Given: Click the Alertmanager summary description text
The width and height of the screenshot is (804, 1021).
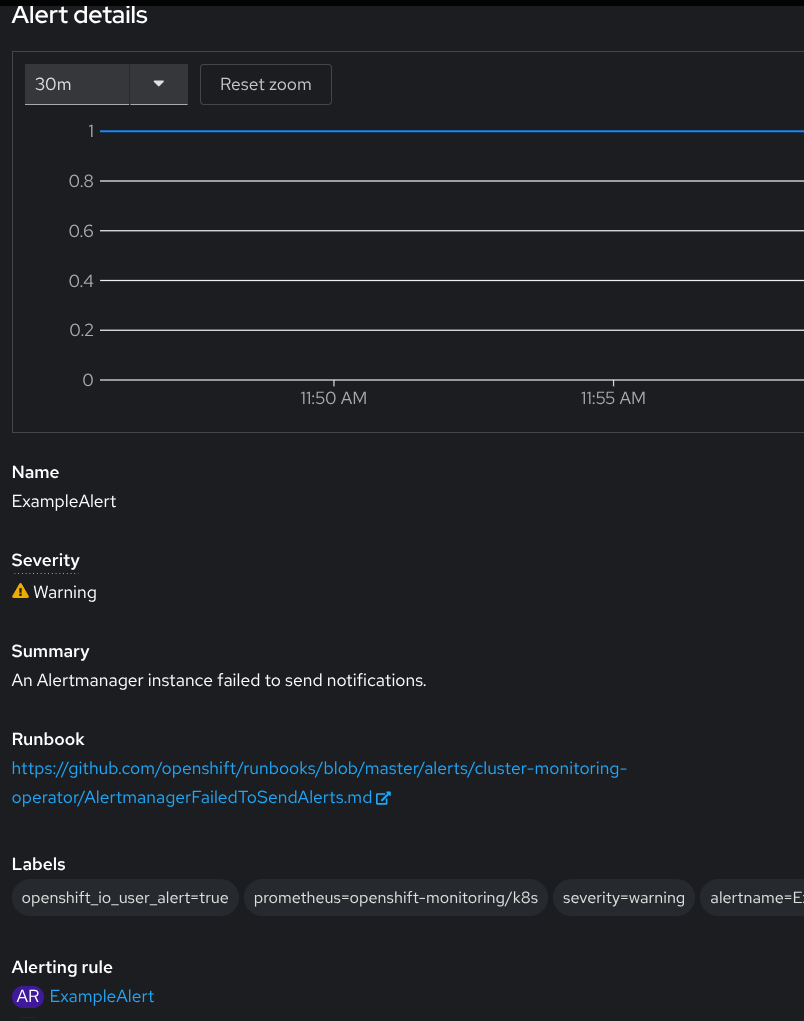Looking at the screenshot, I should [219, 680].
